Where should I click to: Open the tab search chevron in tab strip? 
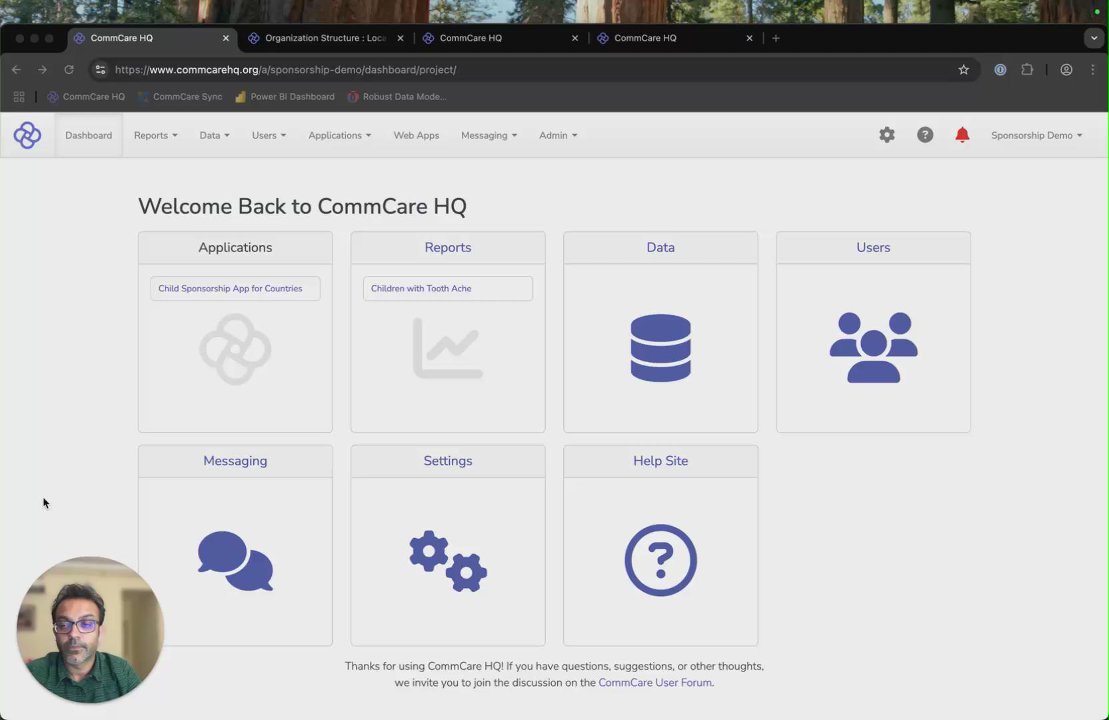click(x=1093, y=38)
